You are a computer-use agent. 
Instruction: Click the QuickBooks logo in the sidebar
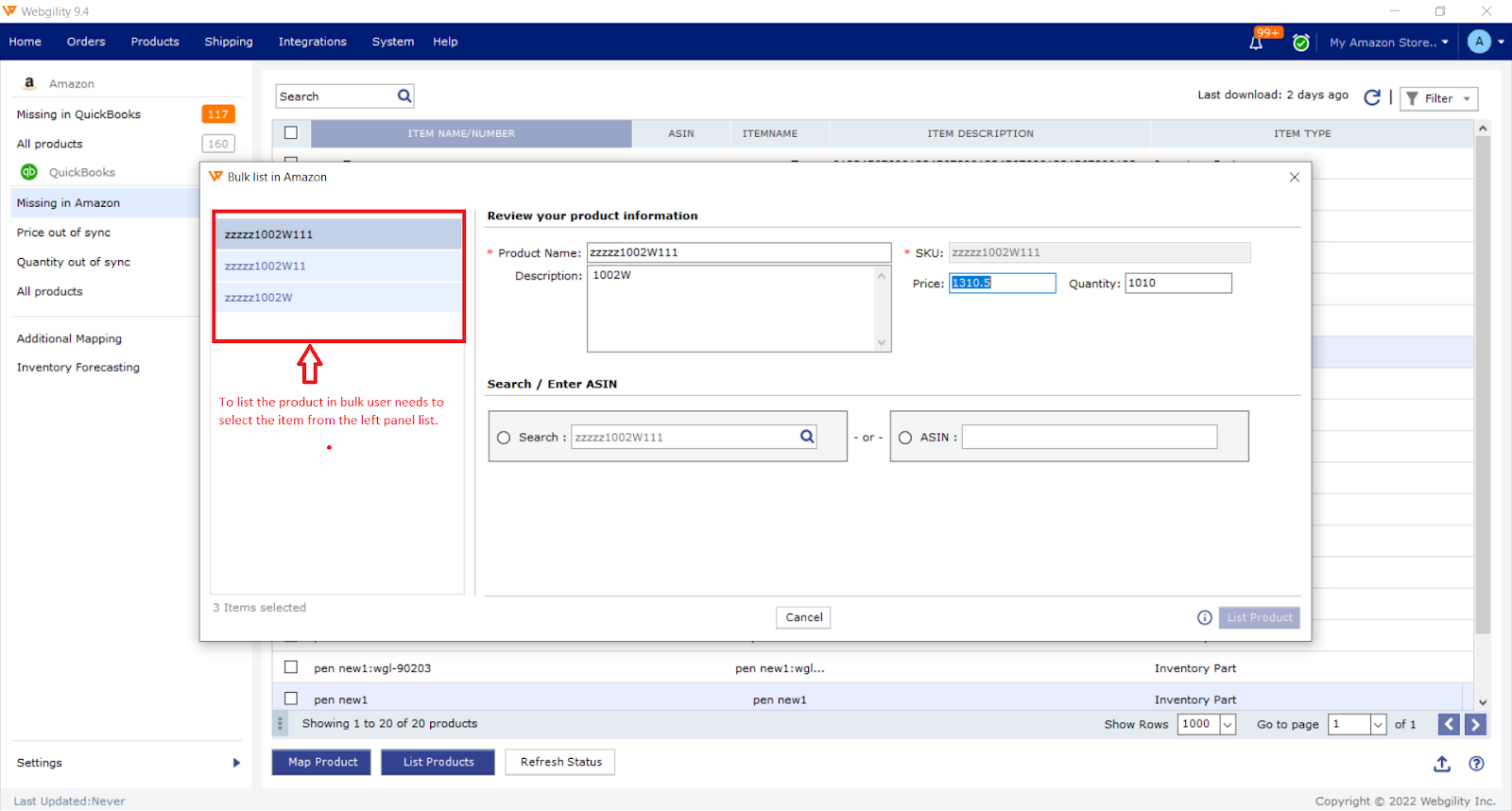pyautogui.click(x=29, y=172)
